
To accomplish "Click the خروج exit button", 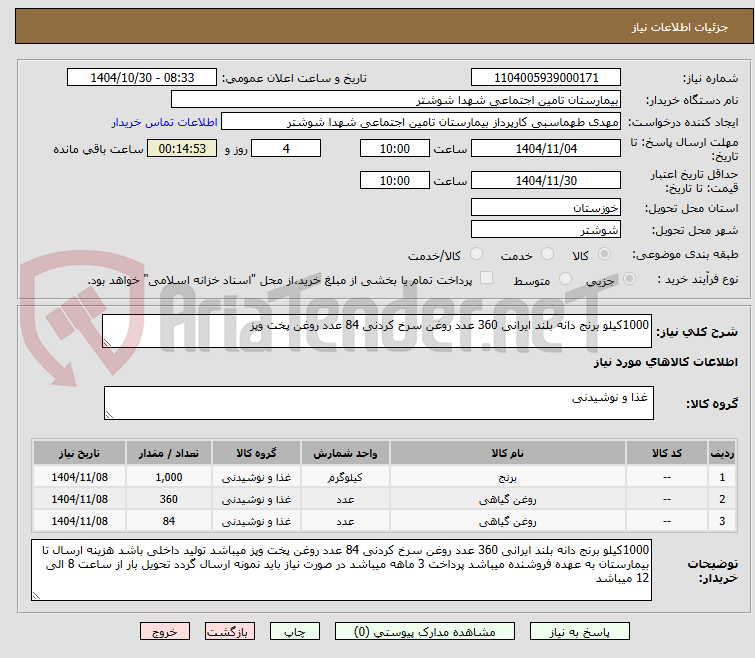I will point(165,632).
